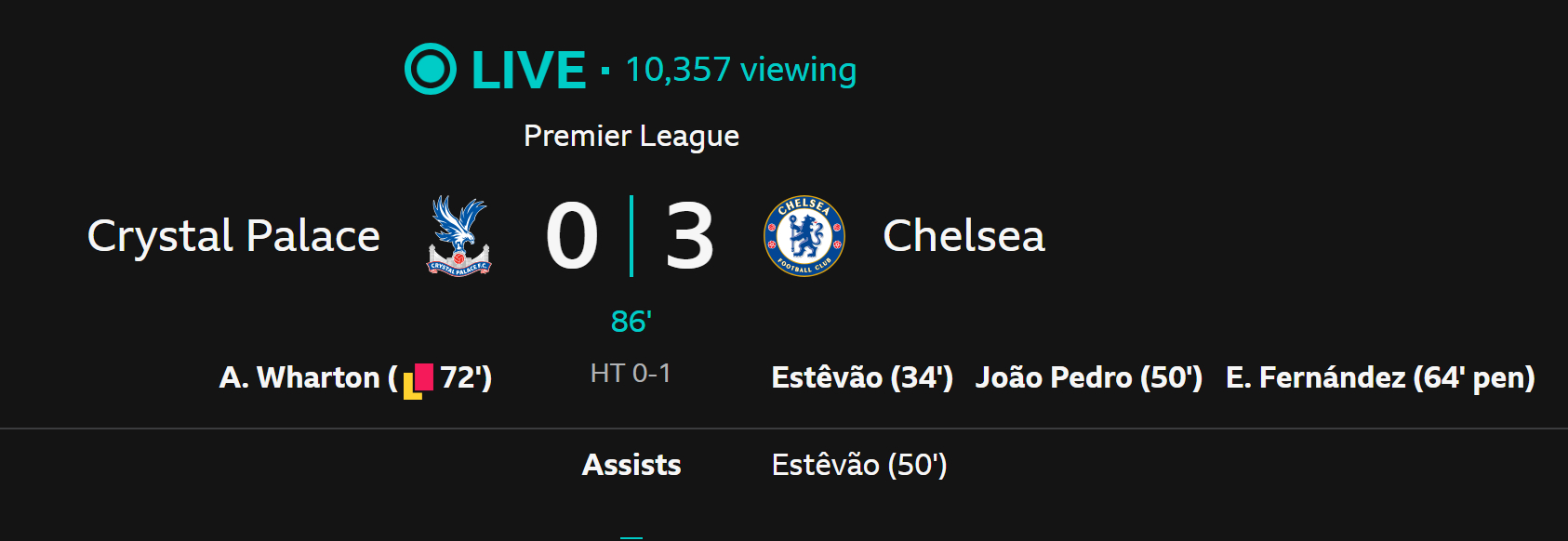This screenshot has width=1568, height=541.
Task: Select goalscorer Estêvão (34')
Action: coord(862,377)
